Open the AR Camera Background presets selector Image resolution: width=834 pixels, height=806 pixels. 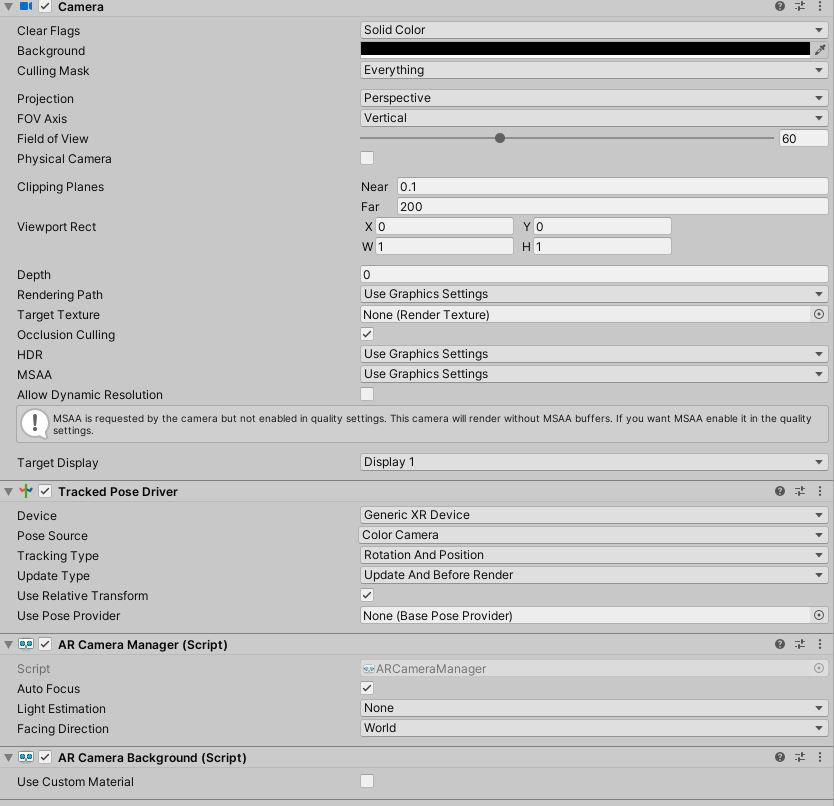pyautogui.click(x=800, y=757)
